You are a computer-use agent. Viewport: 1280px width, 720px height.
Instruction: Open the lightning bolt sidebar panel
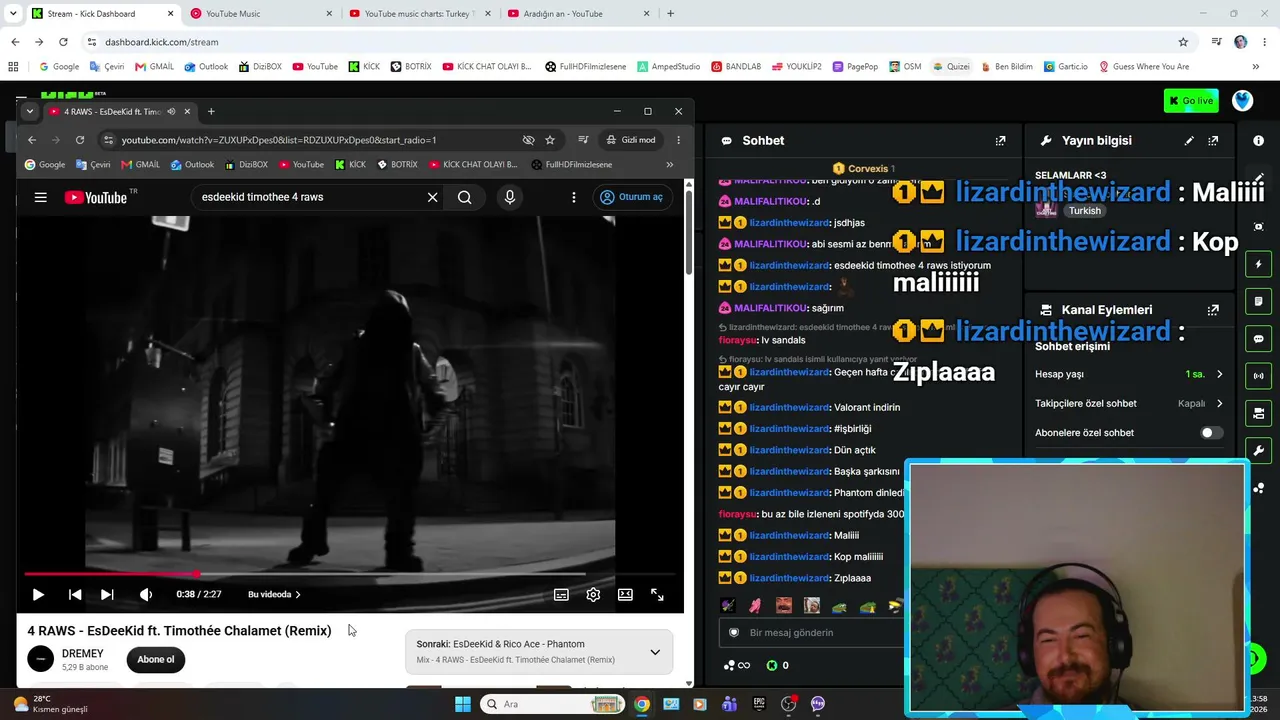pyautogui.click(x=1258, y=264)
